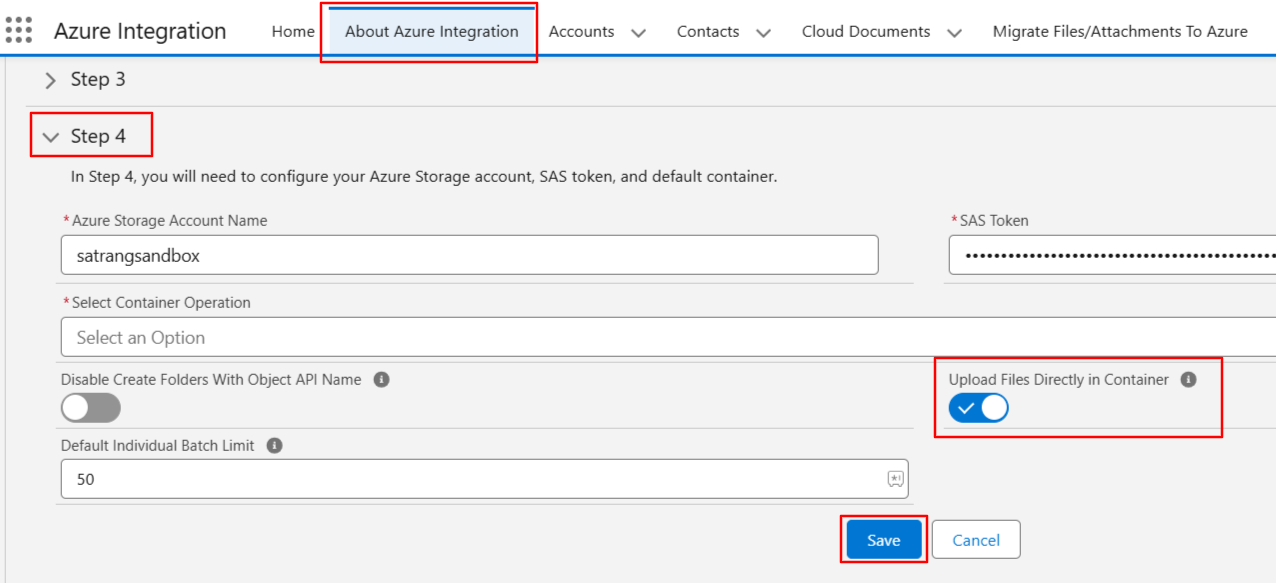Switch to Cloud Documents tab

pos(866,31)
